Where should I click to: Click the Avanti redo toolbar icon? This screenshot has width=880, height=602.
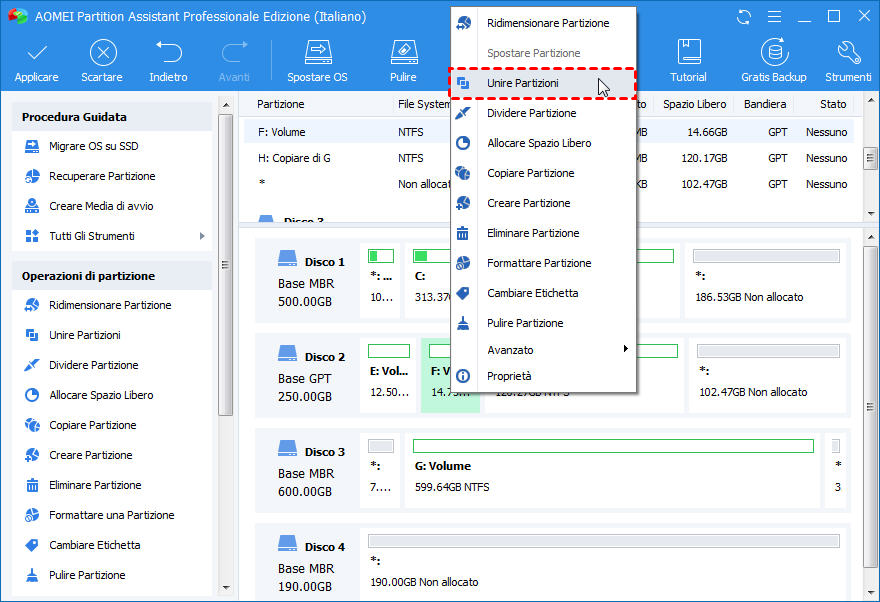234,61
